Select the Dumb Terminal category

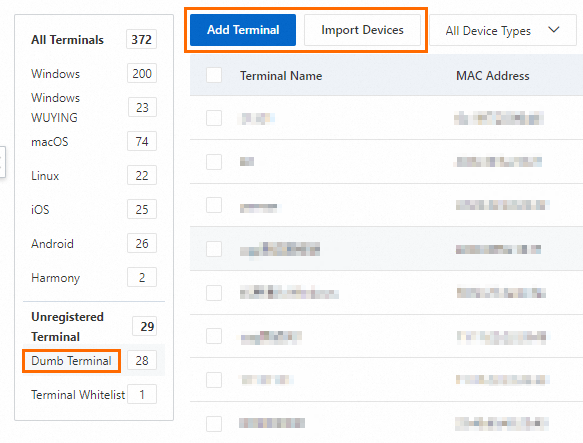click(71, 360)
